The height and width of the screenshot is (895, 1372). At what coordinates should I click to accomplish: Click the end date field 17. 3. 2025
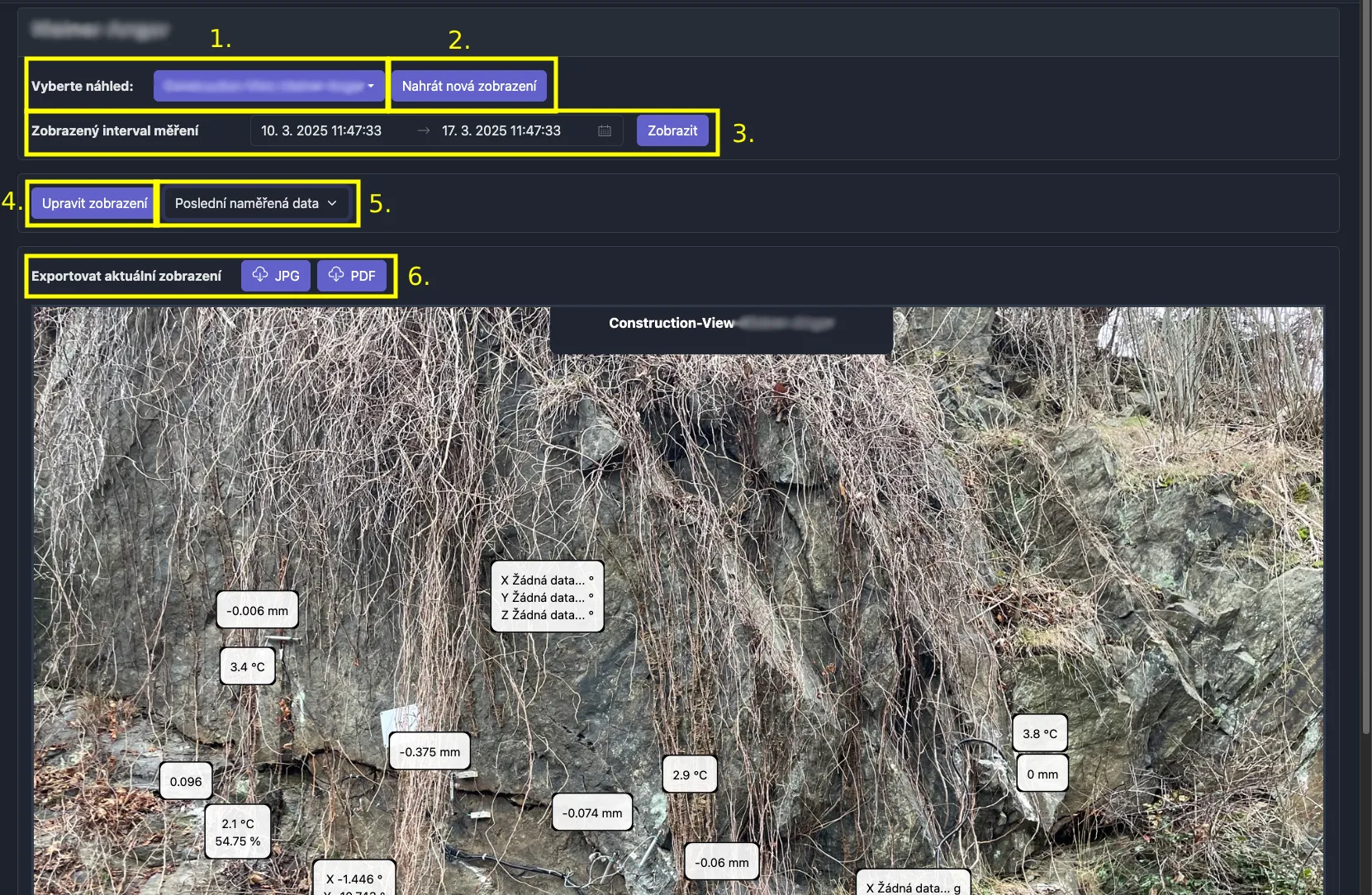pyautogui.click(x=501, y=130)
